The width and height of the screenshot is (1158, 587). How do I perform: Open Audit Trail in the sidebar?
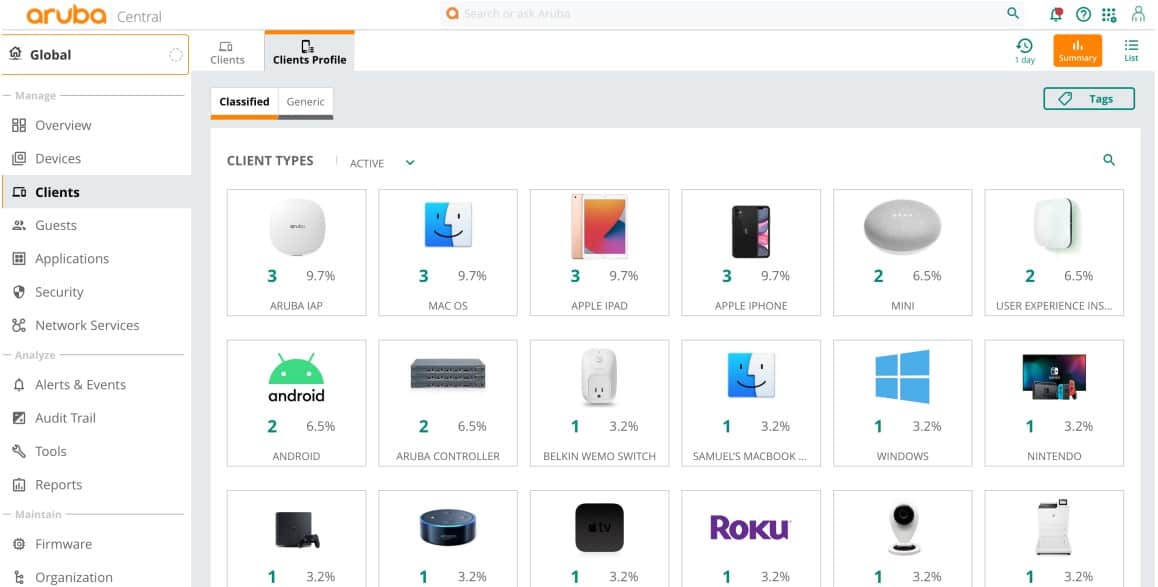click(95, 418)
